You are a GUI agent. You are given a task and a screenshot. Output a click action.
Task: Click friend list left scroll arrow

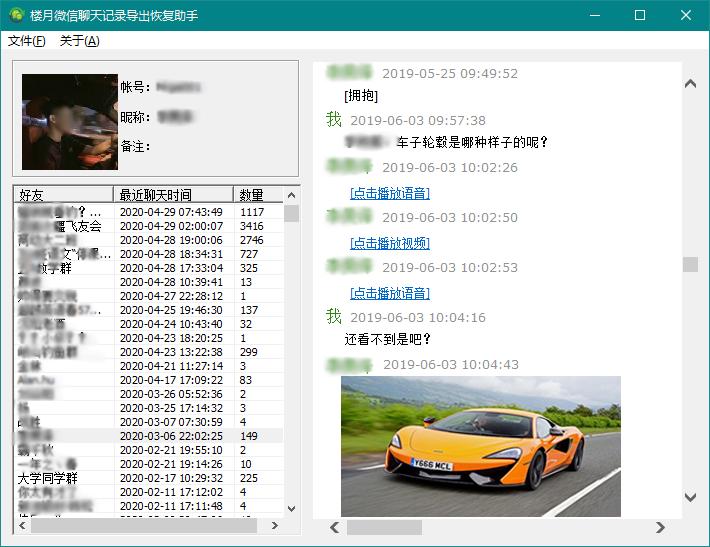pyautogui.click(x=22, y=525)
